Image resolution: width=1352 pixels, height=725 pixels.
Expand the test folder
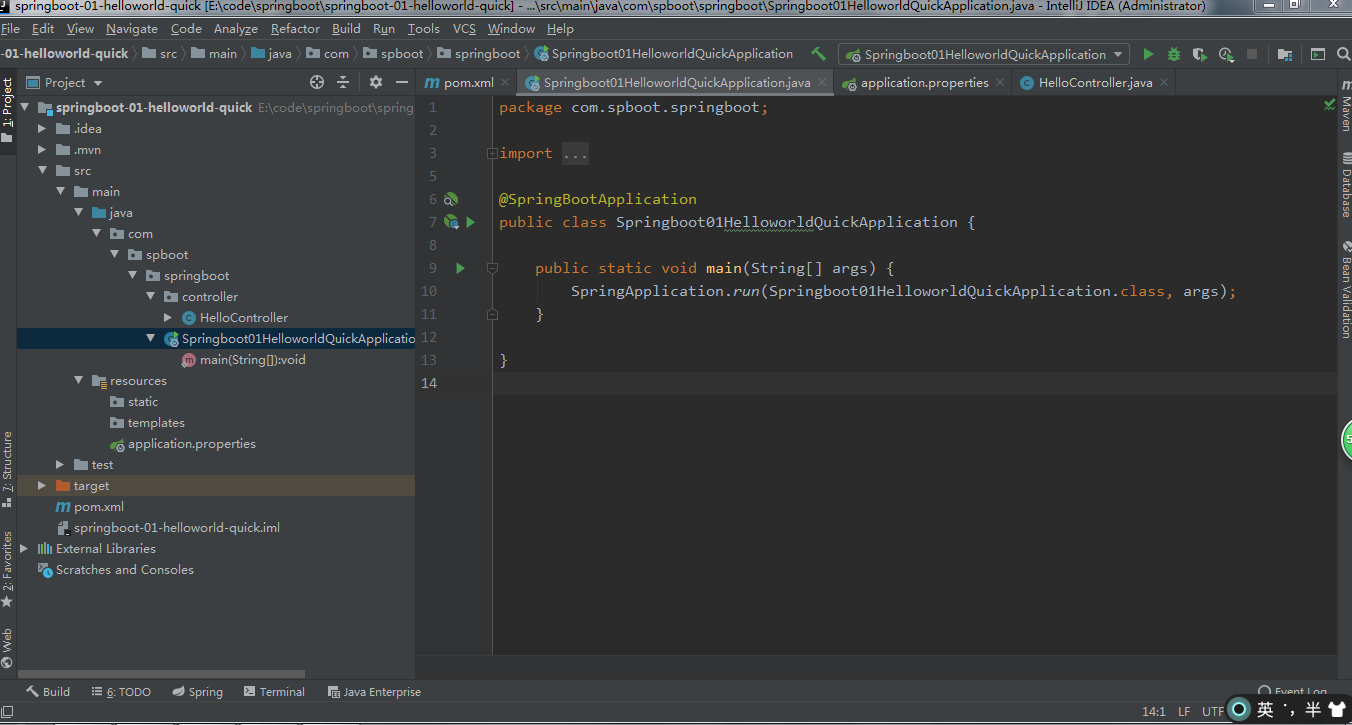point(60,464)
